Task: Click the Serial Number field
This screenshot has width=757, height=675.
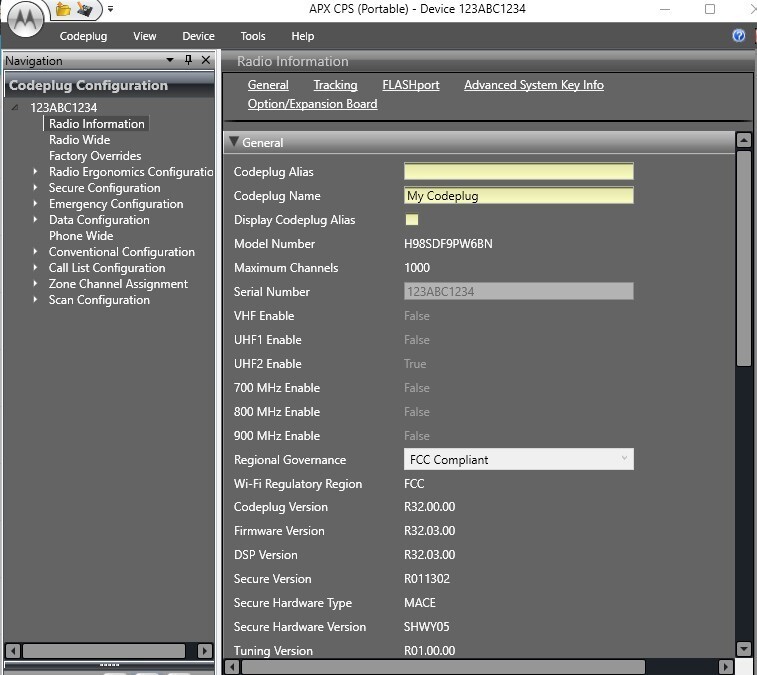Action: click(x=519, y=291)
